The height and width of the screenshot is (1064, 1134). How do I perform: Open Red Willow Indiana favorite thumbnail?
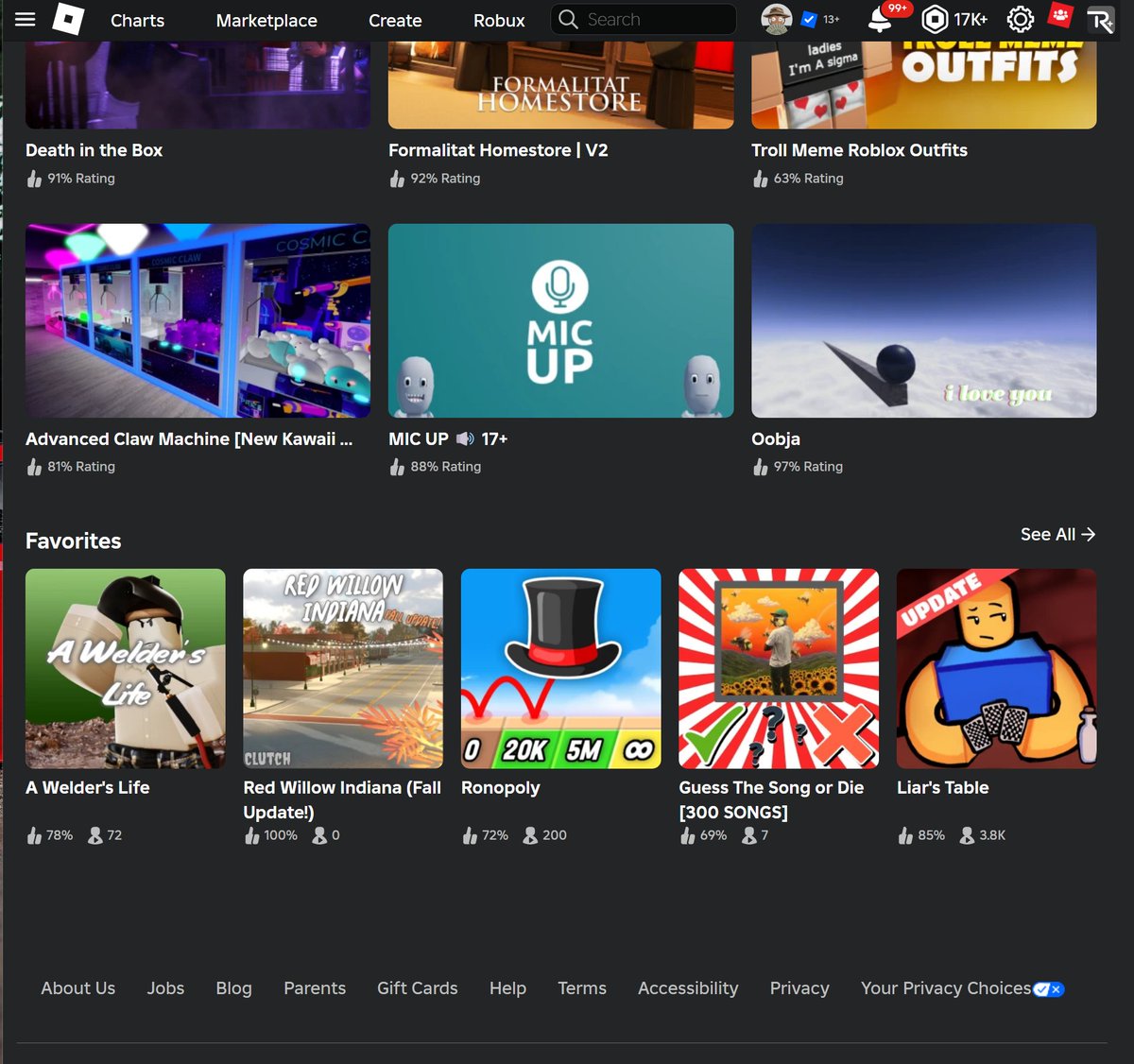tap(343, 668)
